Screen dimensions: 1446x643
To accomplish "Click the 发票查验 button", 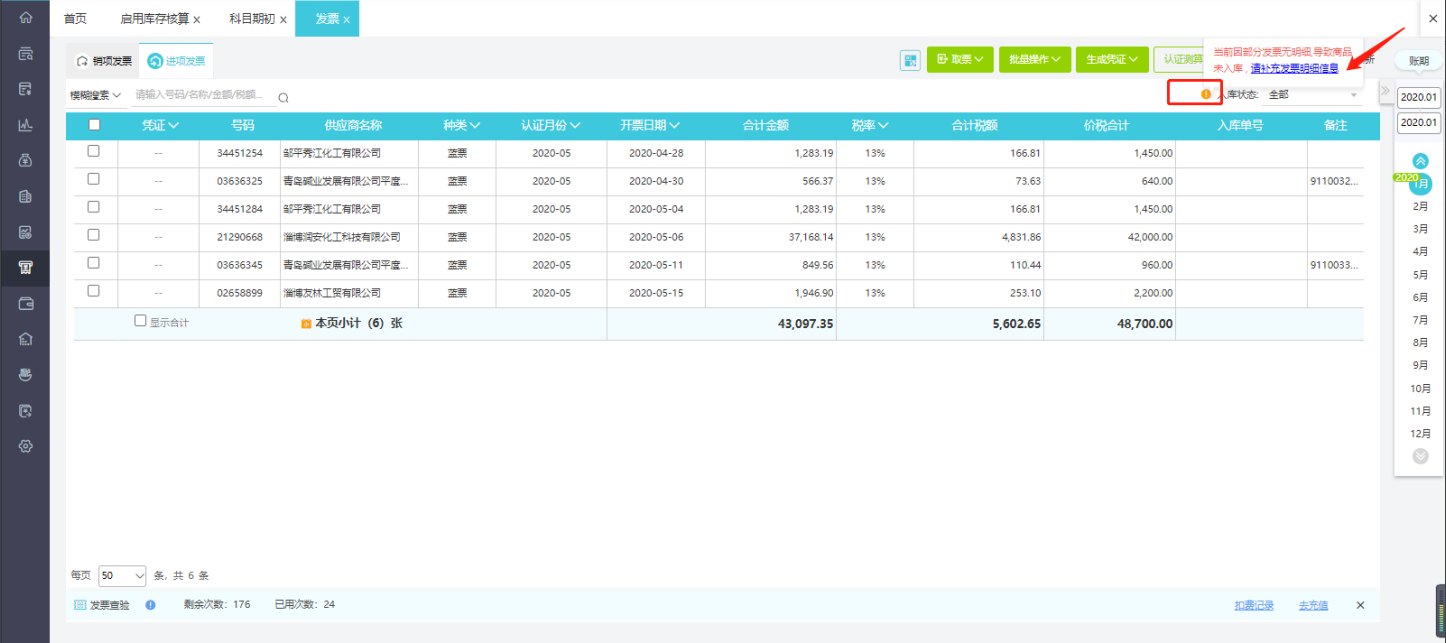I will (101, 605).
